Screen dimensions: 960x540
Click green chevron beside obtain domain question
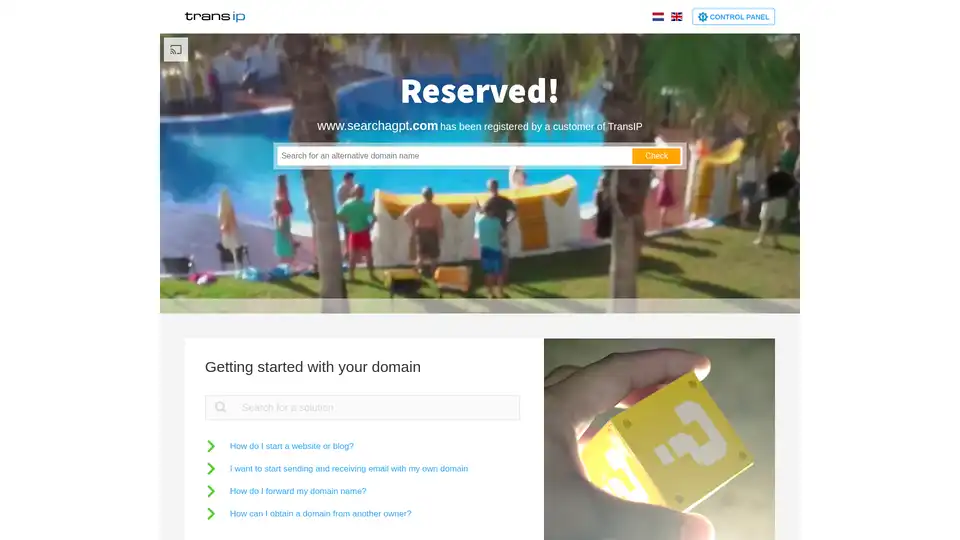(211, 514)
